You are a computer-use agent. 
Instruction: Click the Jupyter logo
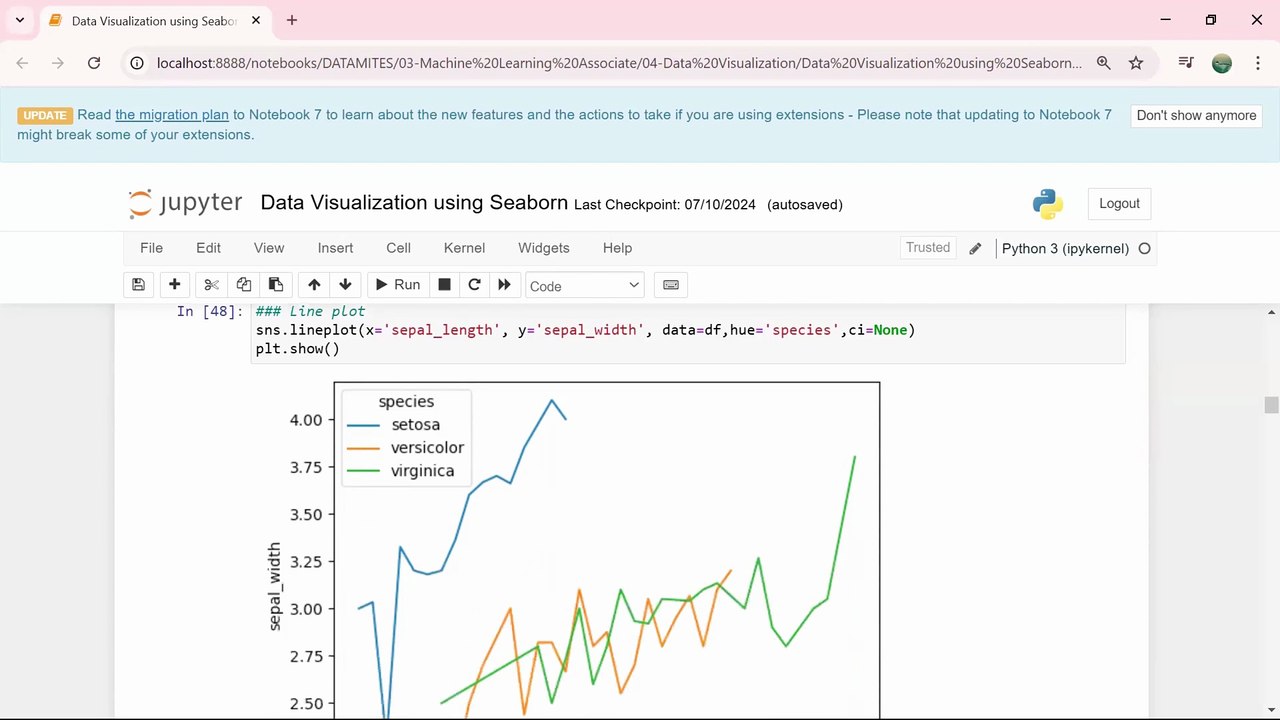[x=186, y=203]
